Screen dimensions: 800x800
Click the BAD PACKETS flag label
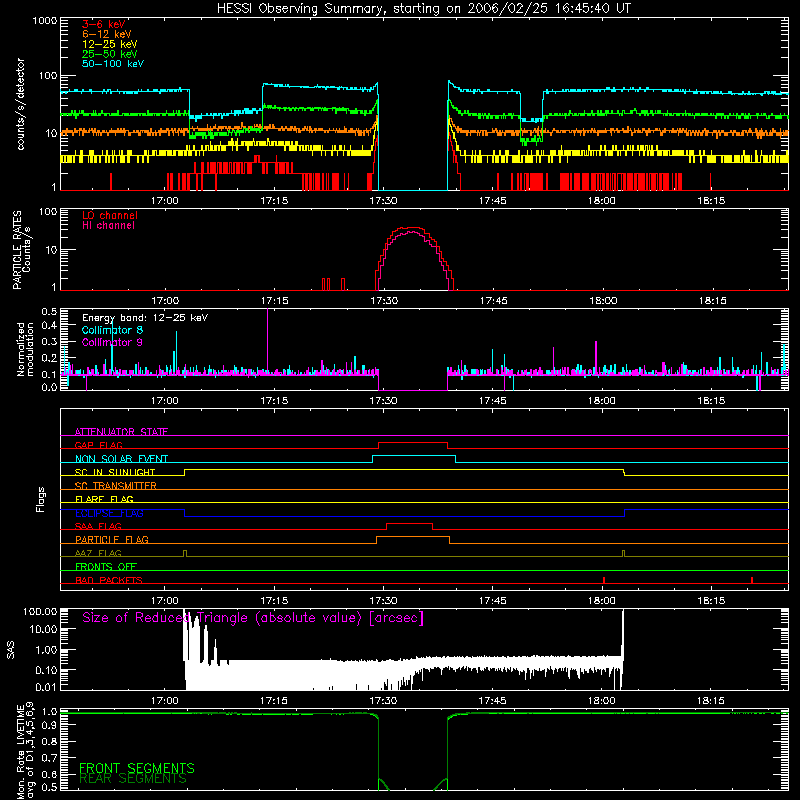(x=109, y=580)
